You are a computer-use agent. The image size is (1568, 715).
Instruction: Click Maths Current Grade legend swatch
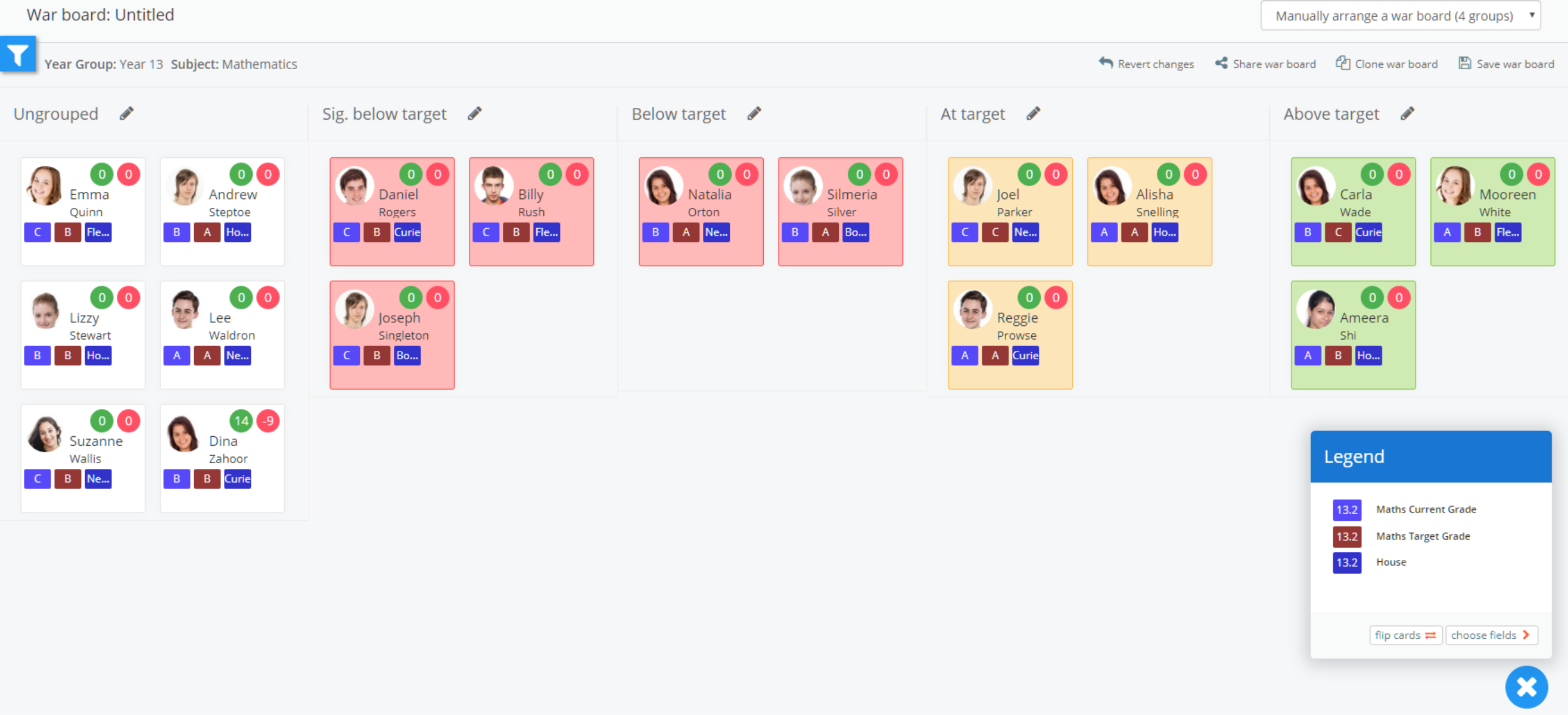coord(1346,509)
